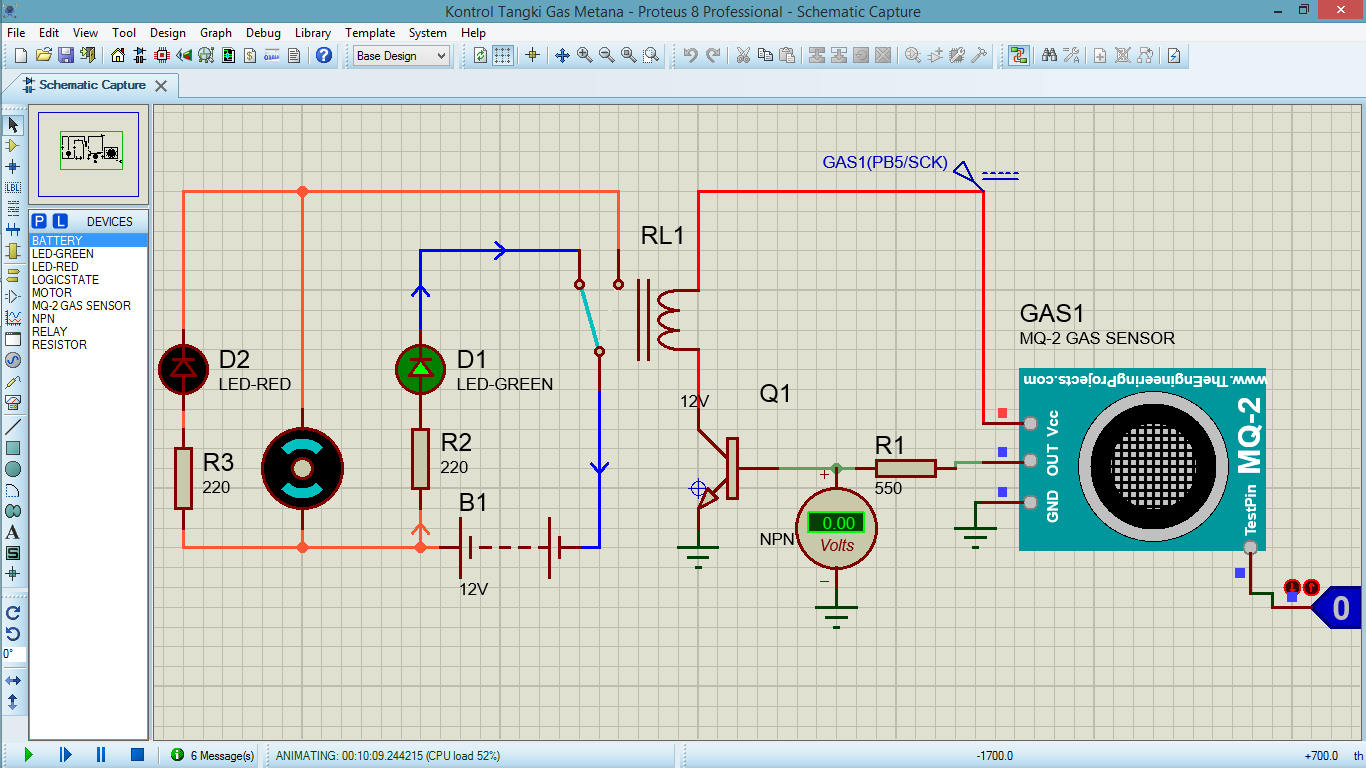The image size is (1366, 768).
Task: Click the P pick devices button
Action: click(x=39, y=221)
